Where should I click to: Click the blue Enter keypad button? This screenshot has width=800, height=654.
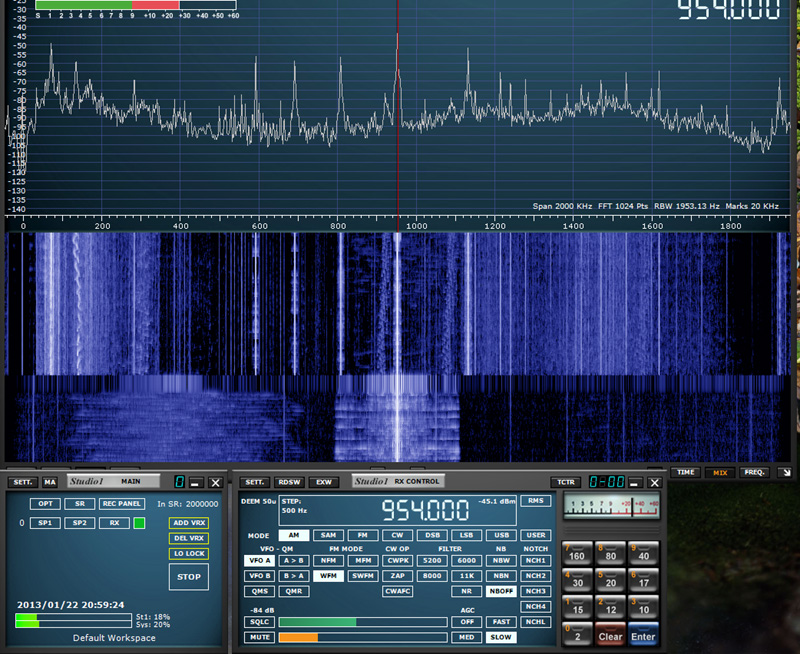[x=643, y=634]
